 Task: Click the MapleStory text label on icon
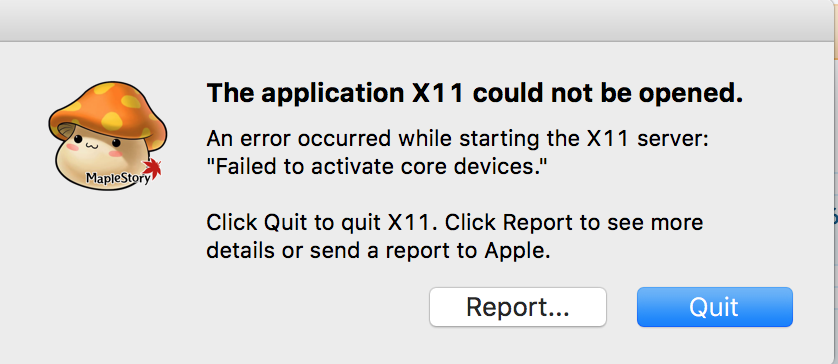(118, 179)
